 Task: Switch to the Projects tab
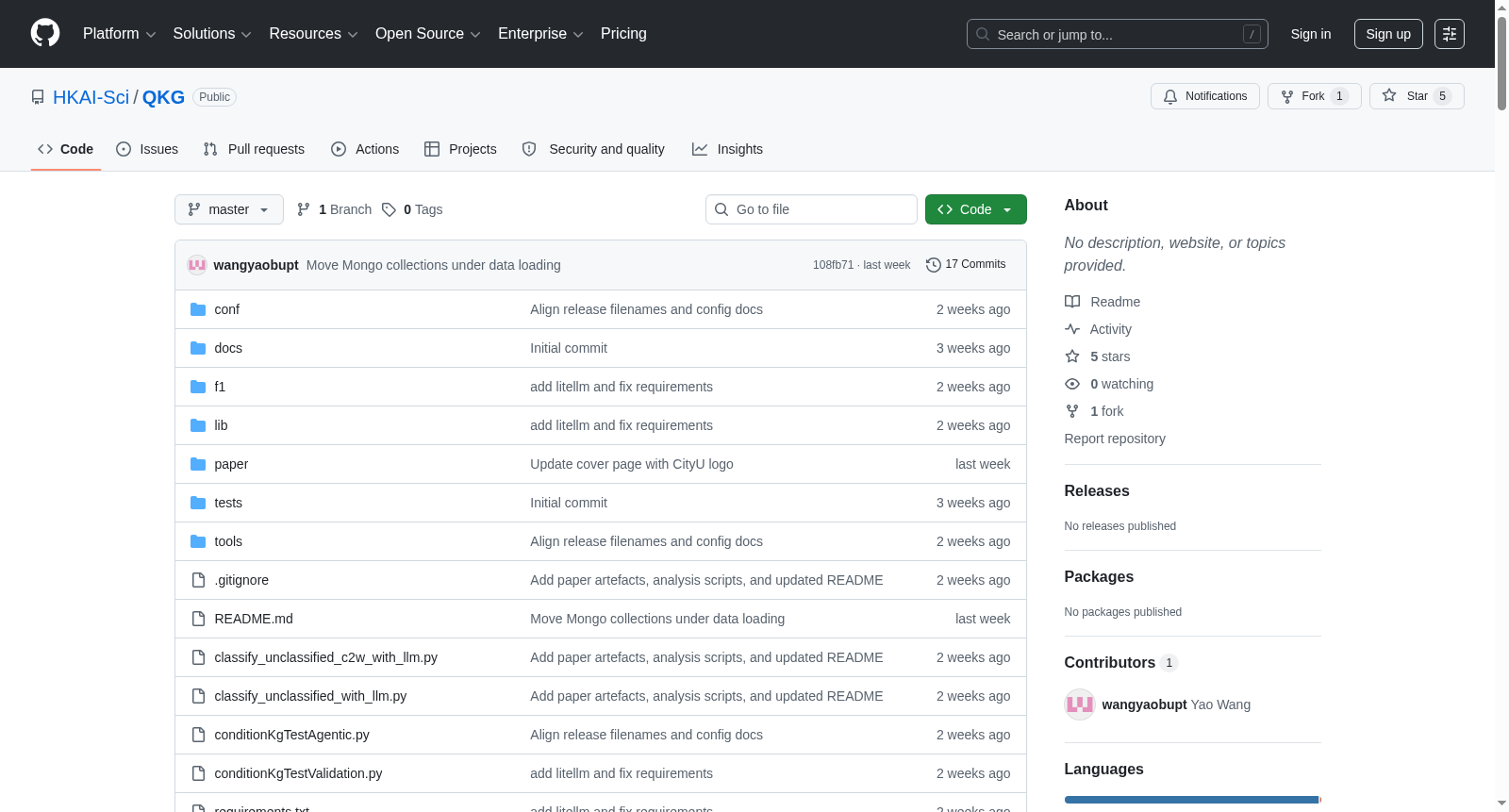[460, 149]
